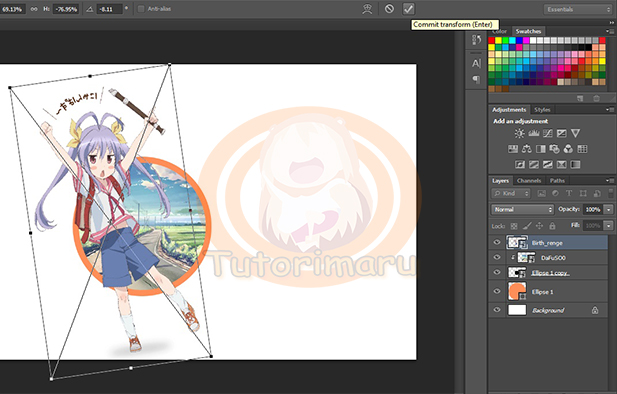
Task: Click the horizontal skew H value field
Action: [66, 9]
